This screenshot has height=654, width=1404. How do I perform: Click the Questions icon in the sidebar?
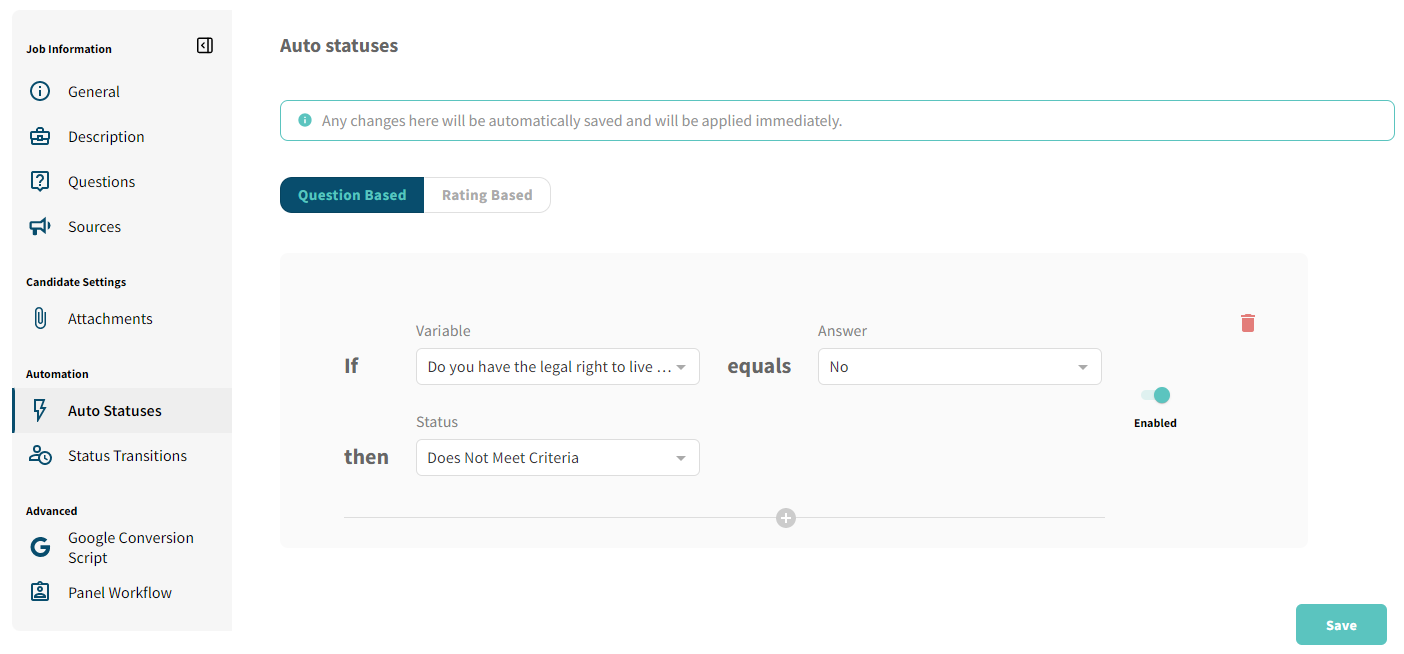pos(39,181)
